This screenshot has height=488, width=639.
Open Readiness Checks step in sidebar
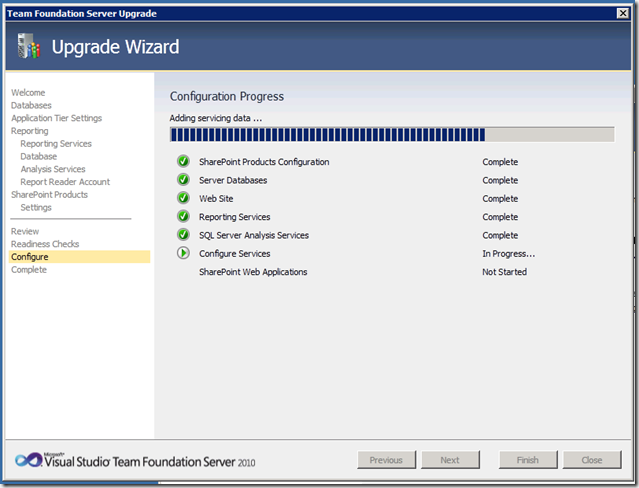coord(45,244)
